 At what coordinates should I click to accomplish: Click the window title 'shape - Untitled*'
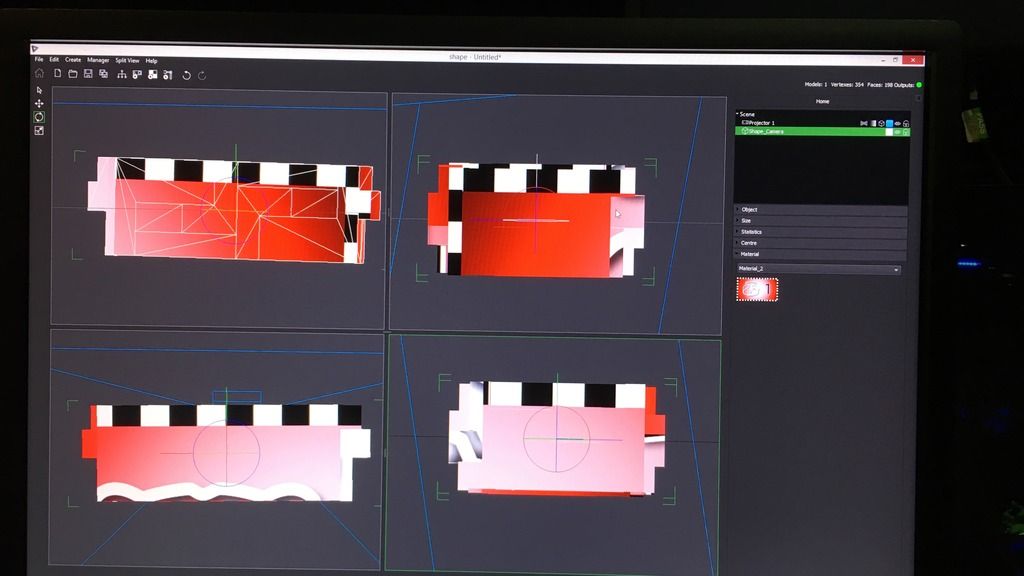pyautogui.click(x=475, y=57)
